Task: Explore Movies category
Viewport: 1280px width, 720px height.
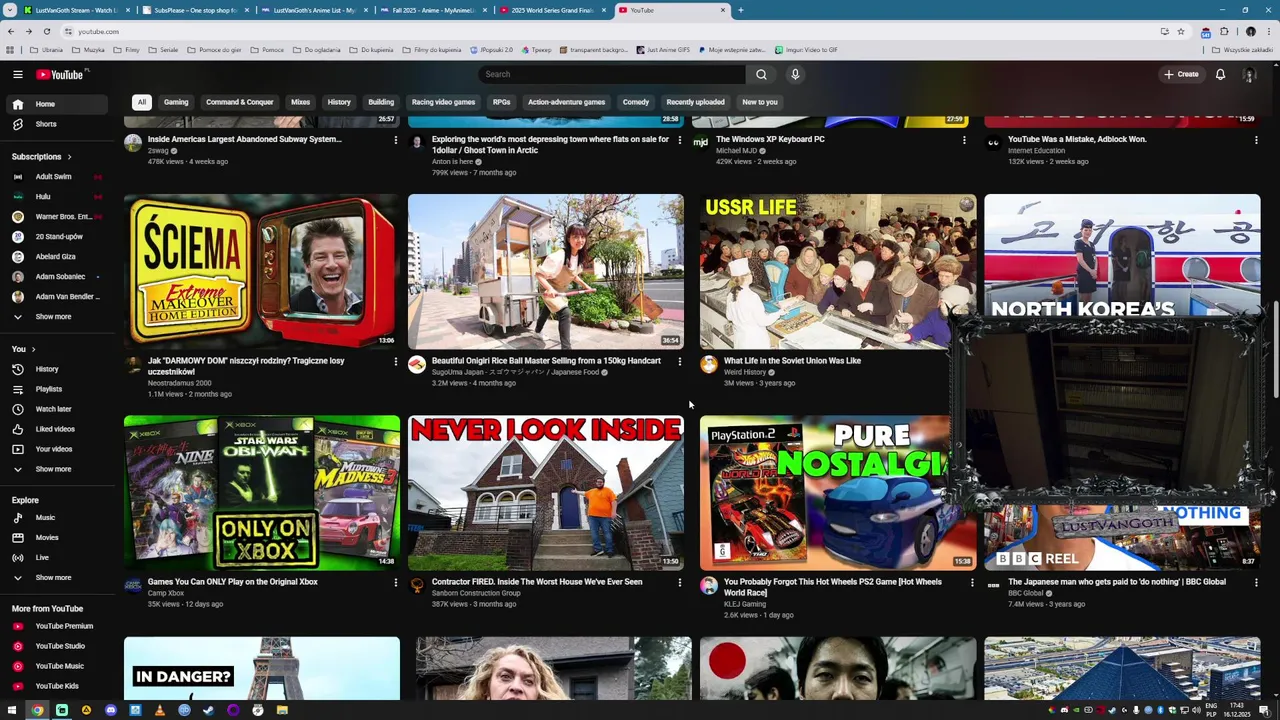Action: click(58, 538)
